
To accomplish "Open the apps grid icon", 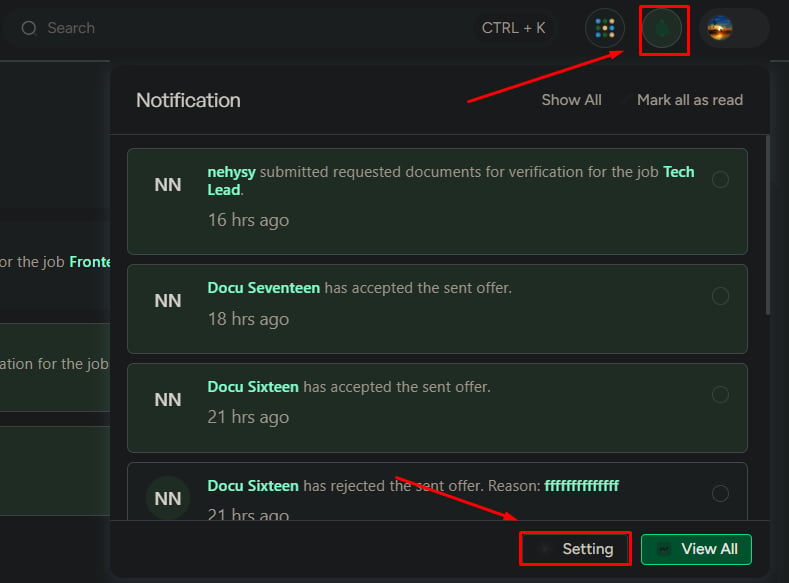I will pos(604,28).
